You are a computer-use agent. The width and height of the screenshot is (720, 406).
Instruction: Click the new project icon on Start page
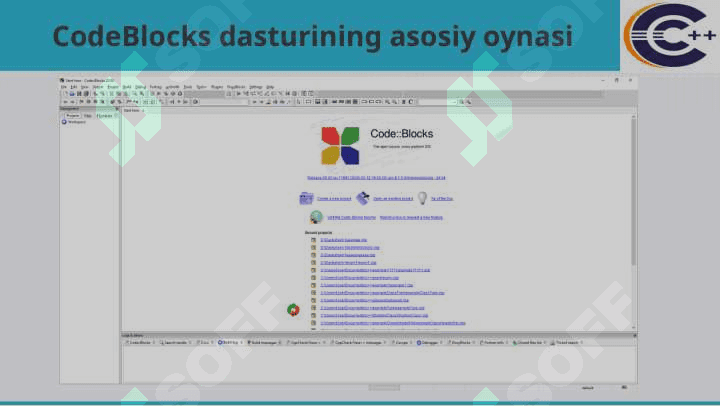[x=306, y=198]
